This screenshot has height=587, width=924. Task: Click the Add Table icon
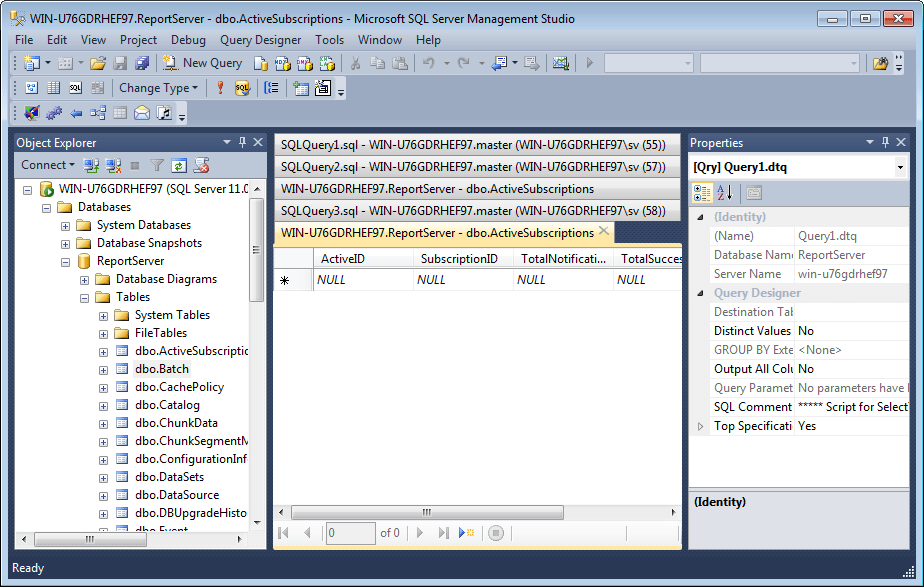click(300, 89)
